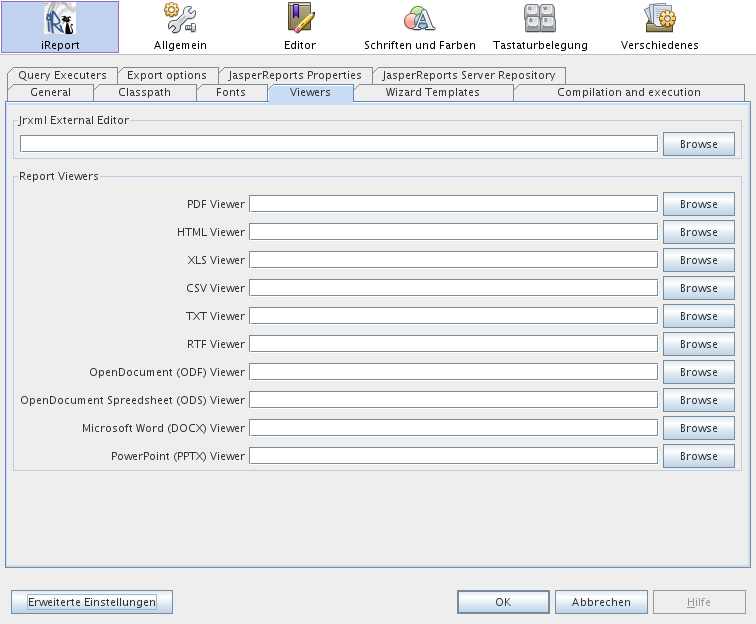
Task: Select the Editor options category
Action: (x=300, y=27)
